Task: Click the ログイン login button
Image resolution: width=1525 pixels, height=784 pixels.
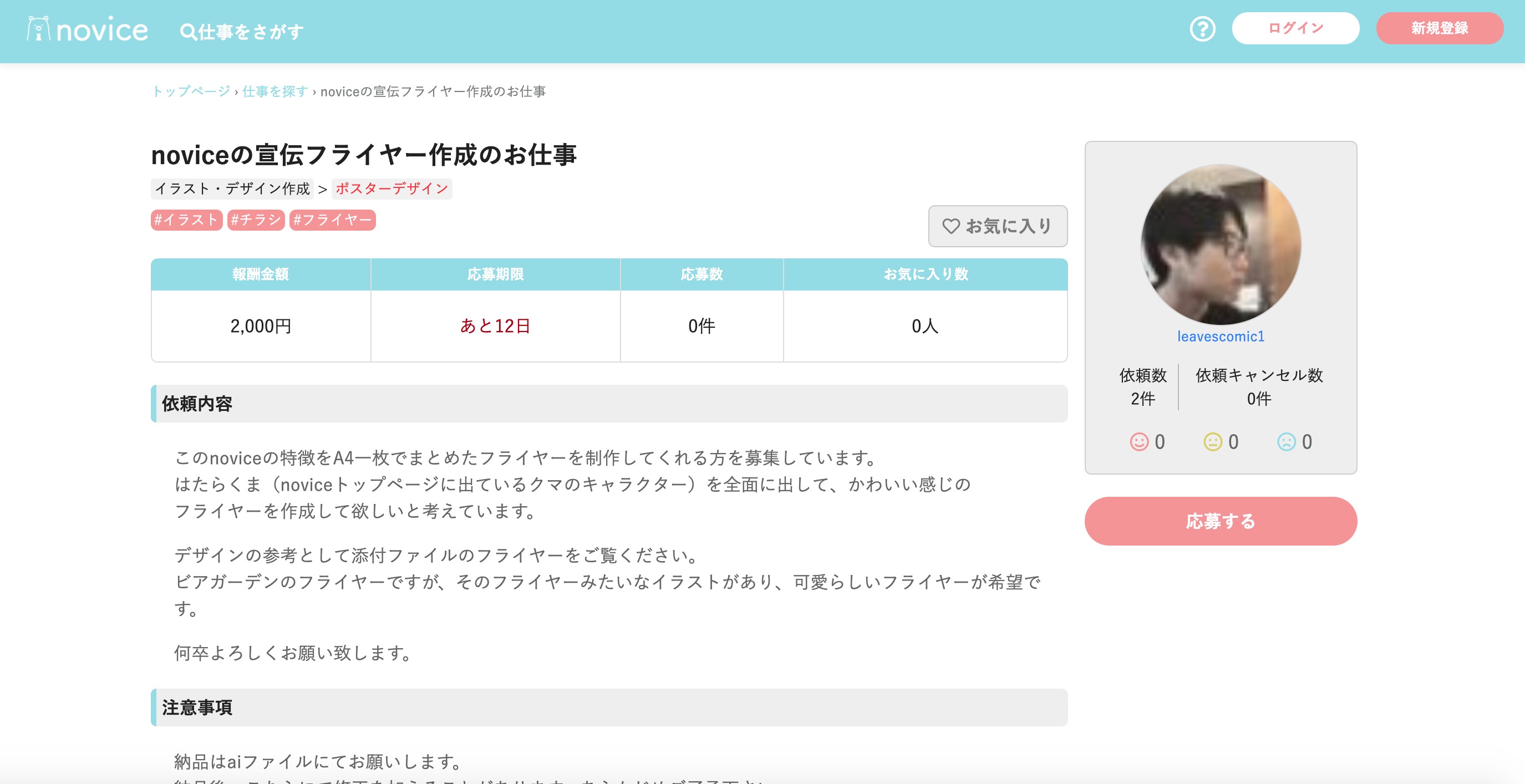Action: click(x=1295, y=28)
